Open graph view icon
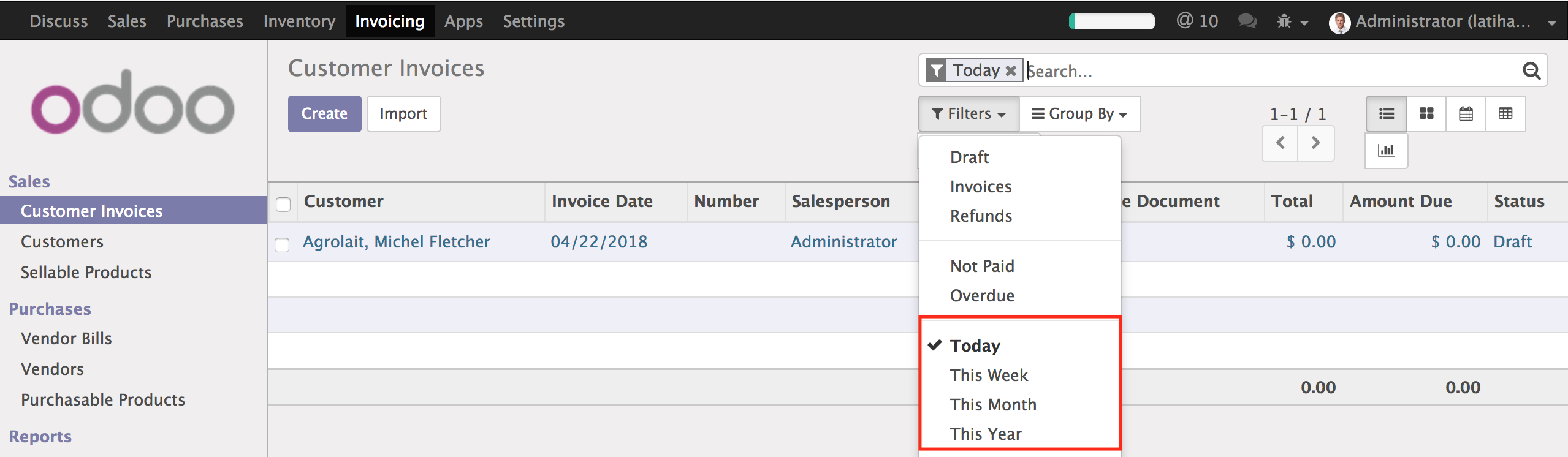 point(1386,151)
